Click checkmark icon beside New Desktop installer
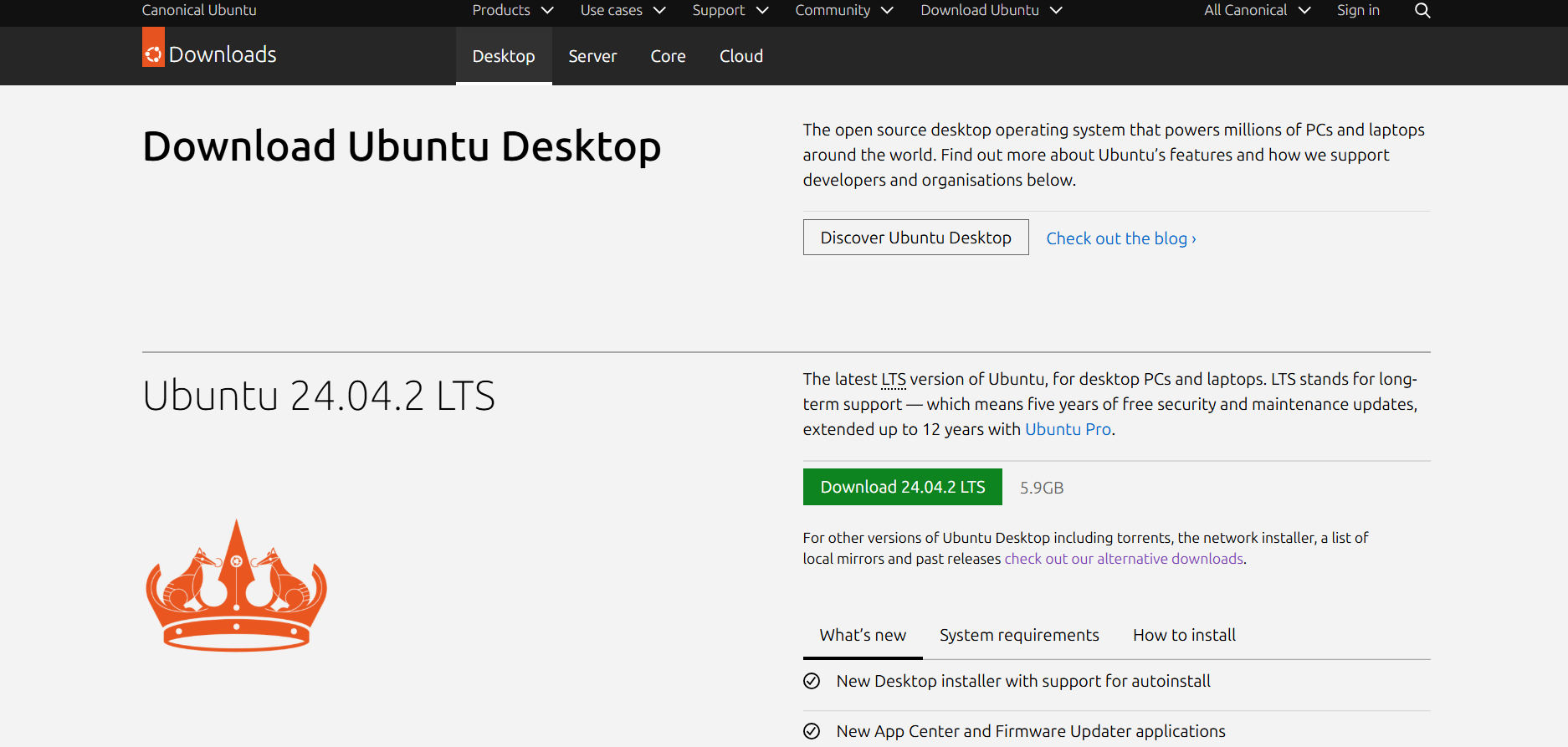Image resolution: width=1568 pixels, height=747 pixels. 812,681
